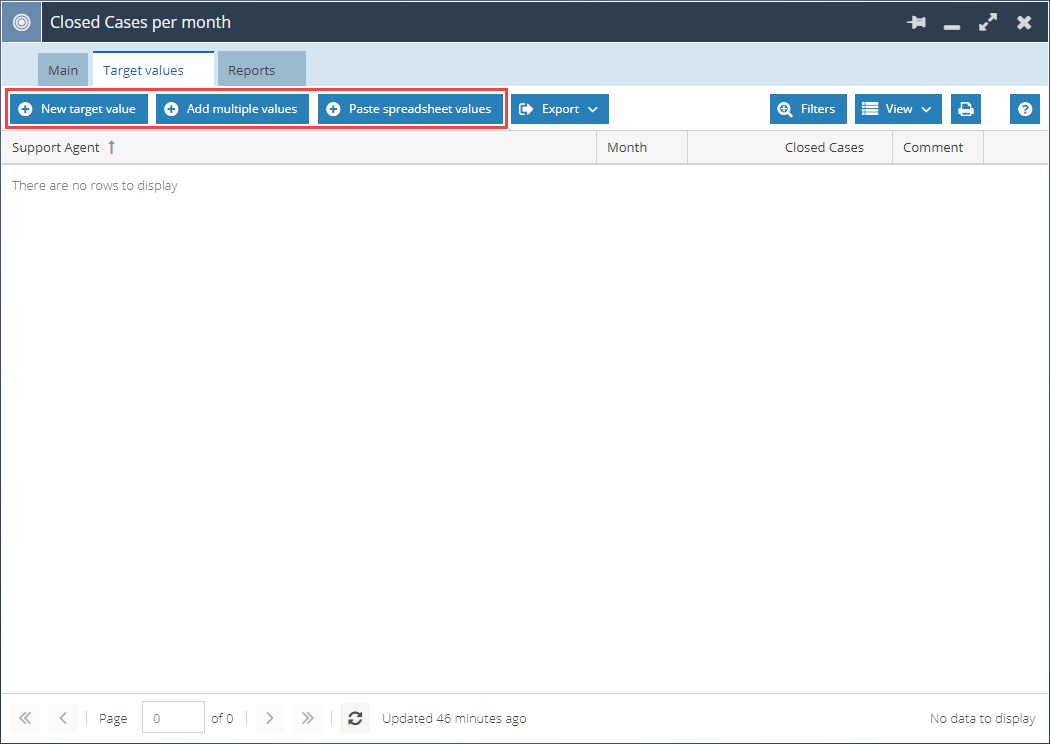
Task: Expand the View dropdown
Action: [x=898, y=109]
